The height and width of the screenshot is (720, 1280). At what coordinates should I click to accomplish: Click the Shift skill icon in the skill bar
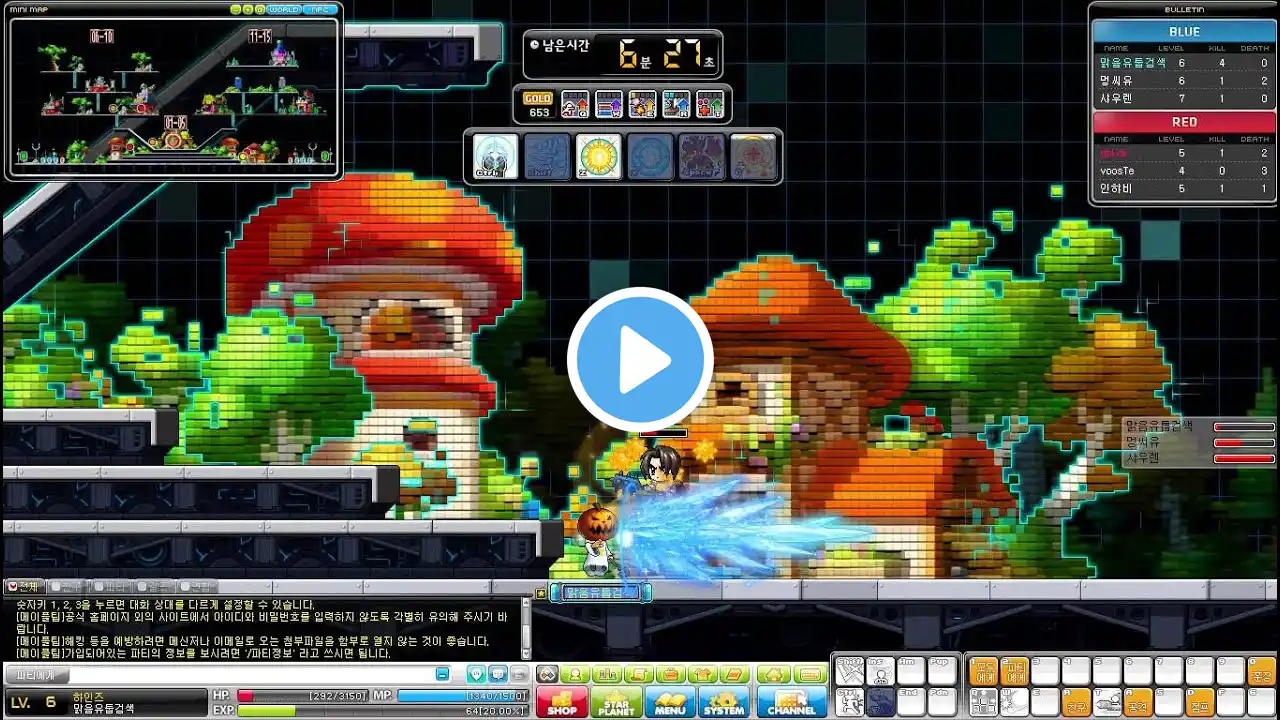pos(548,157)
